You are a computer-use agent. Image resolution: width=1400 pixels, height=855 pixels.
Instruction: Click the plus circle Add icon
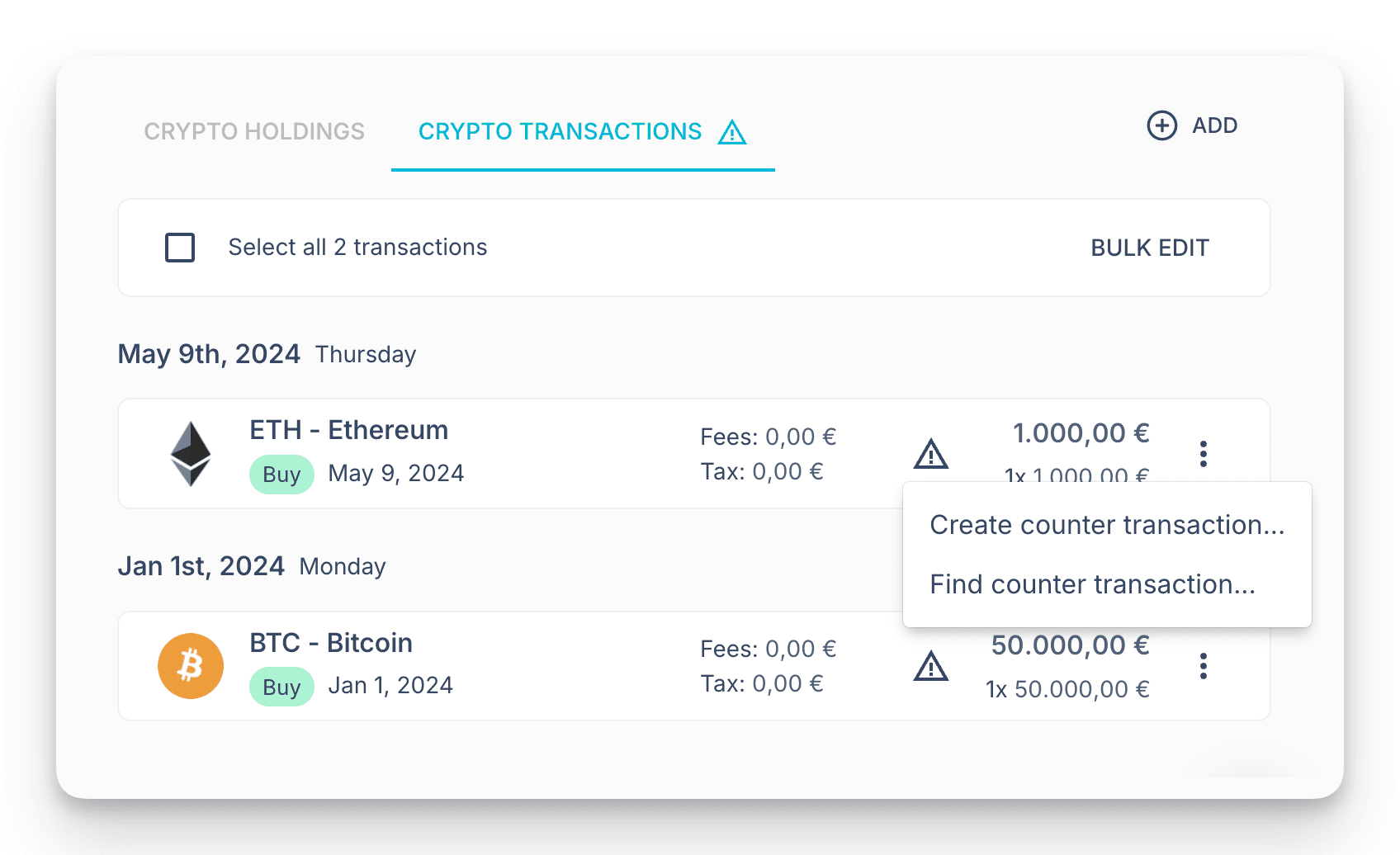pos(1162,125)
